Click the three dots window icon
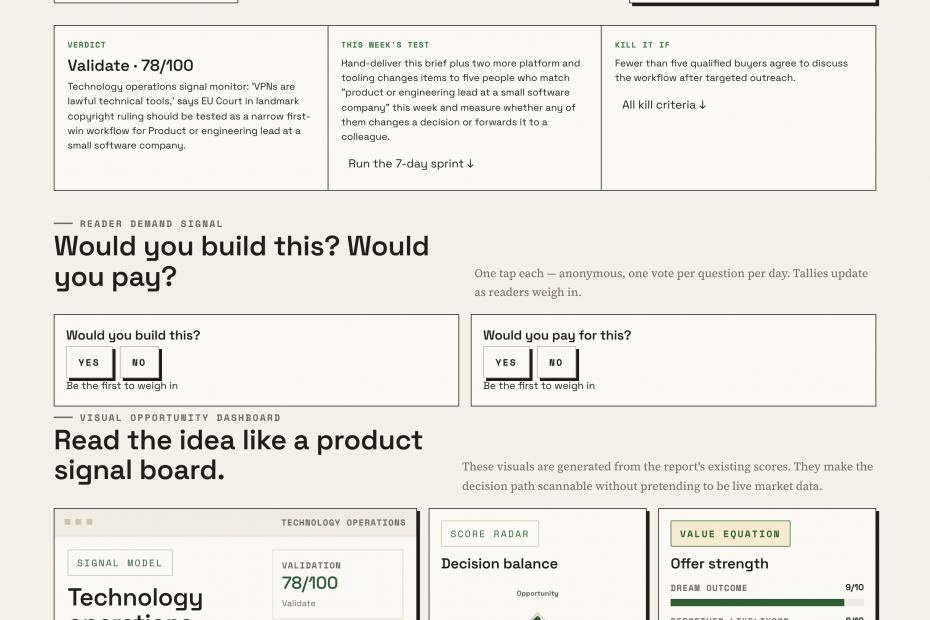930x620 pixels. [78, 522]
